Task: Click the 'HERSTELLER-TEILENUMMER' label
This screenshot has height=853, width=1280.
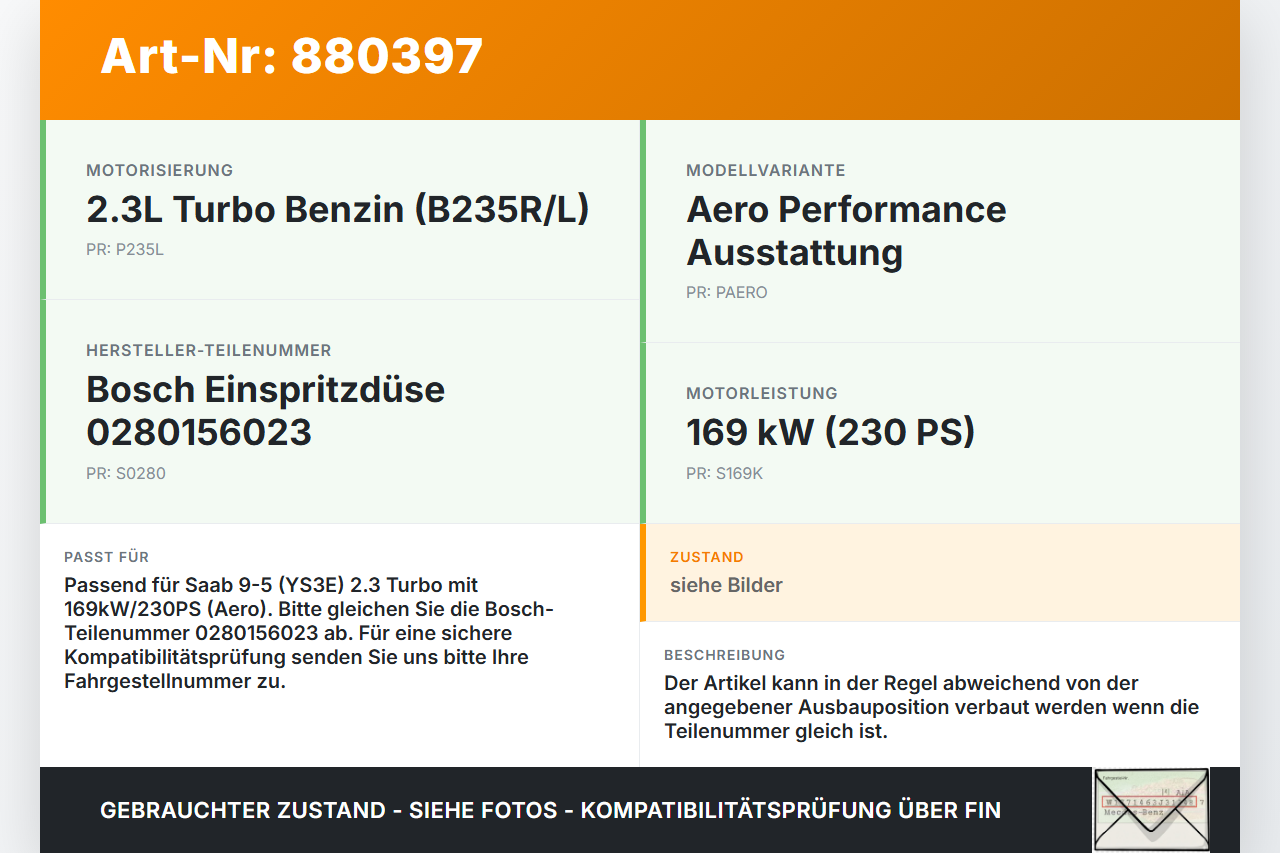Action: pos(209,350)
